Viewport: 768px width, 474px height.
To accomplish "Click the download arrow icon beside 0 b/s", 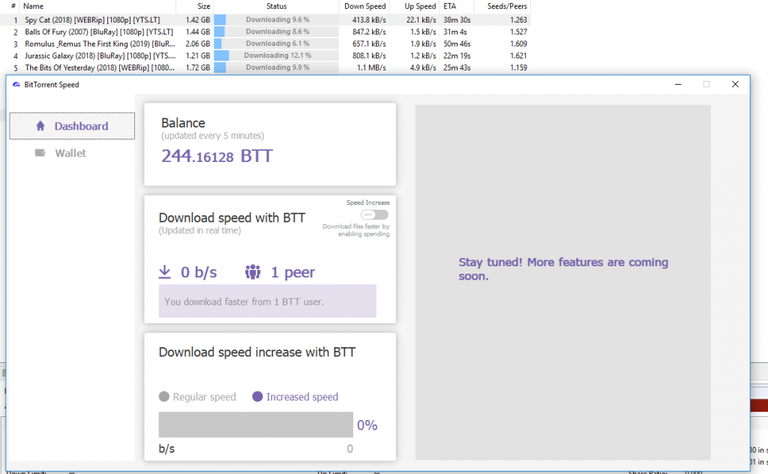I will [165, 272].
